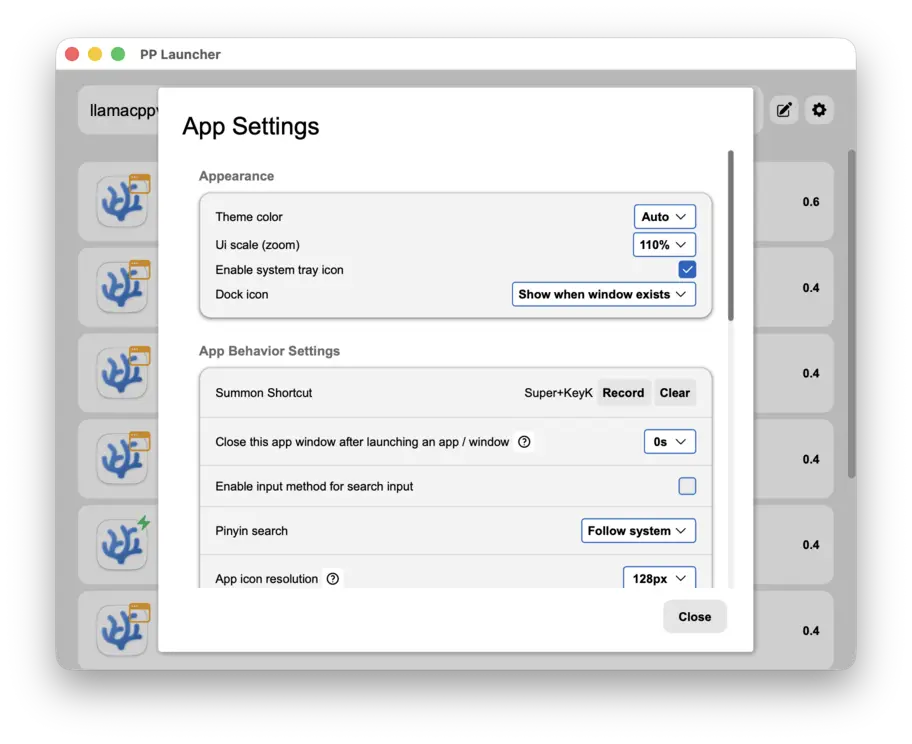This screenshot has width=912, height=744.
Task: Toggle Enable system tray icon checkbox
Action: point(687,269)
